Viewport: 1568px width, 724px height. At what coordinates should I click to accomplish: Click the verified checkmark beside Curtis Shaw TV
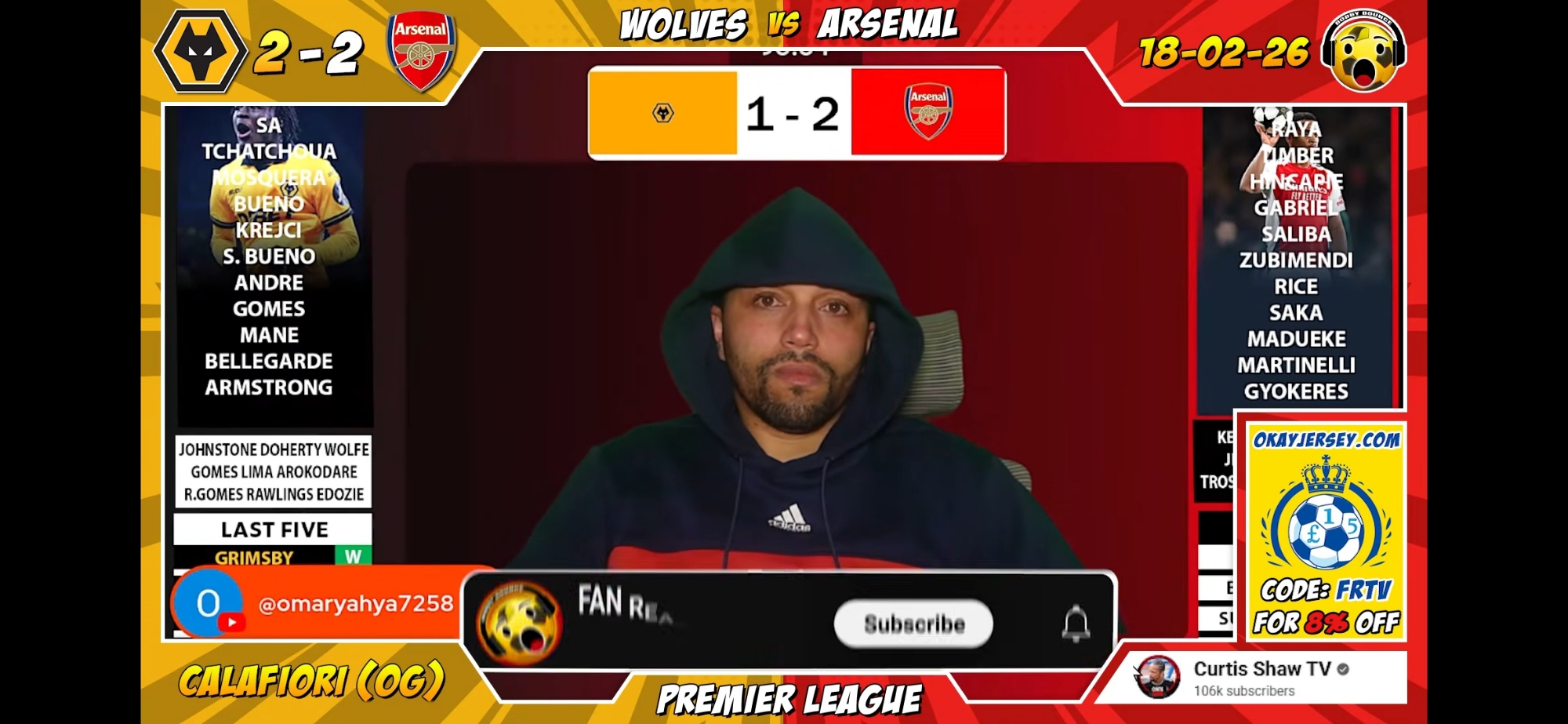(x=1343, y=669)
